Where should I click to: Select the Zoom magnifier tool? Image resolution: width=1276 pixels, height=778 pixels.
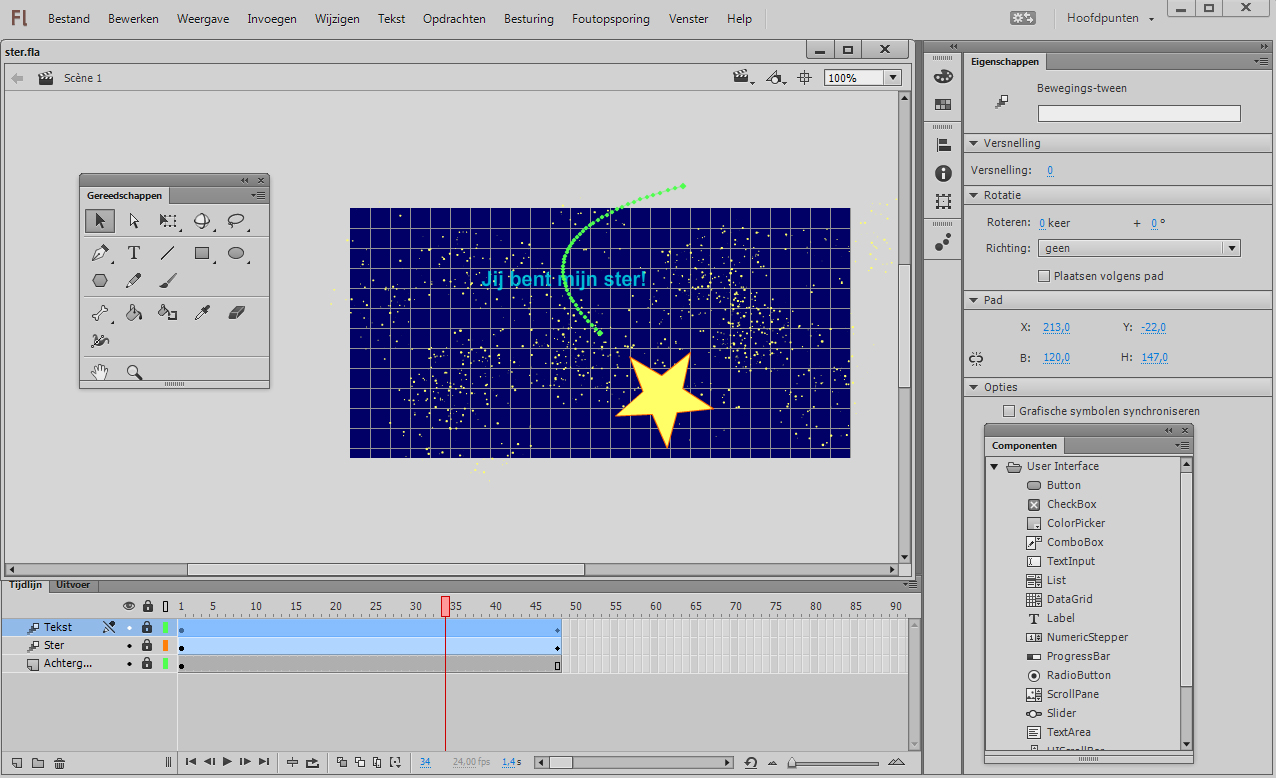(134, 373)
